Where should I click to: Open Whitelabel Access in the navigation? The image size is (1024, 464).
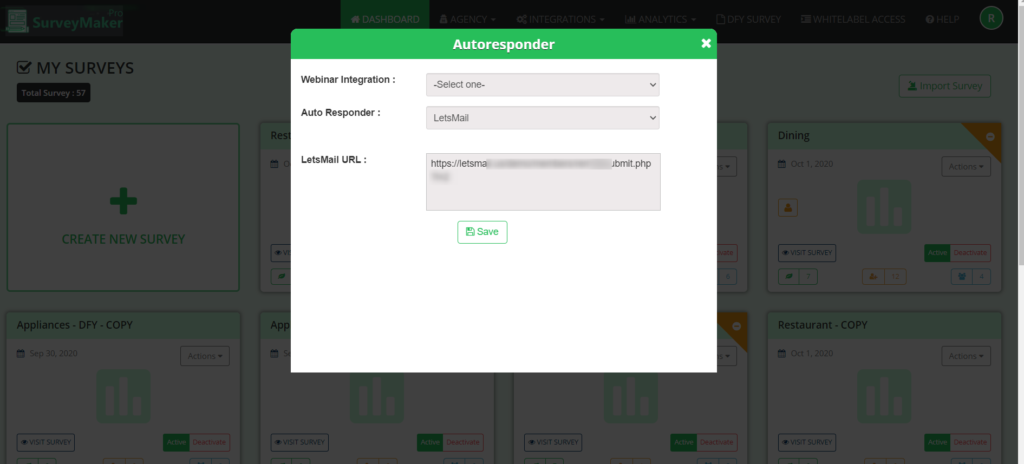pos(853,20)
